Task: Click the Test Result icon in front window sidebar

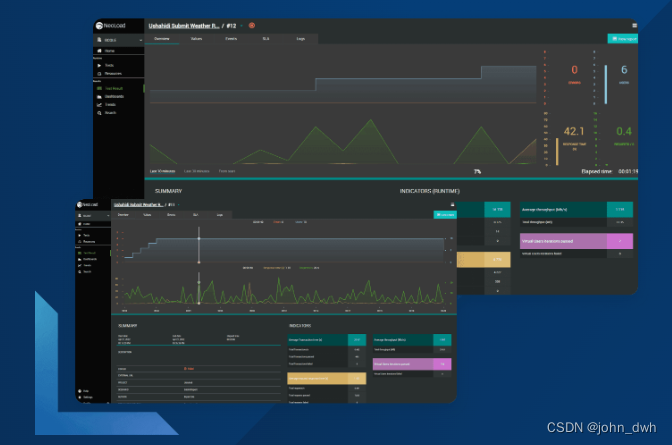Action: [x=80, y=253]
